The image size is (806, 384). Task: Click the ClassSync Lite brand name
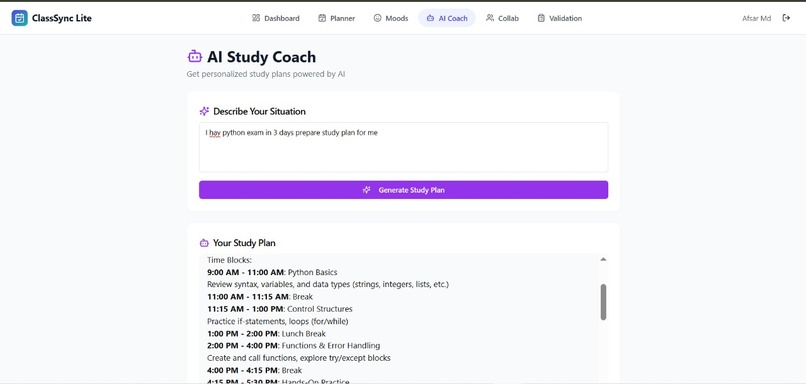(62, 18)
